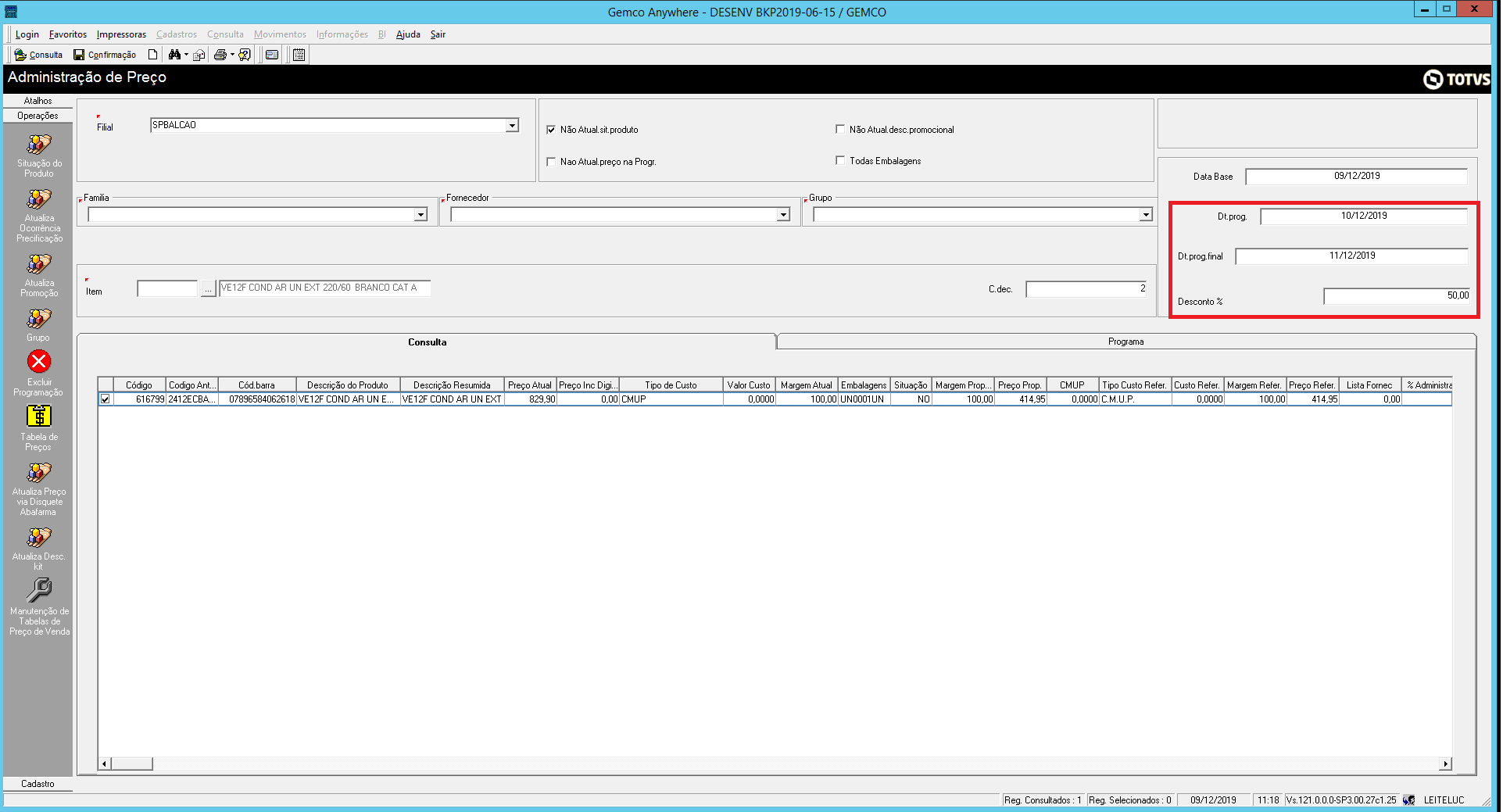
Task: Click the printer icon
Action: coord(220,55)
